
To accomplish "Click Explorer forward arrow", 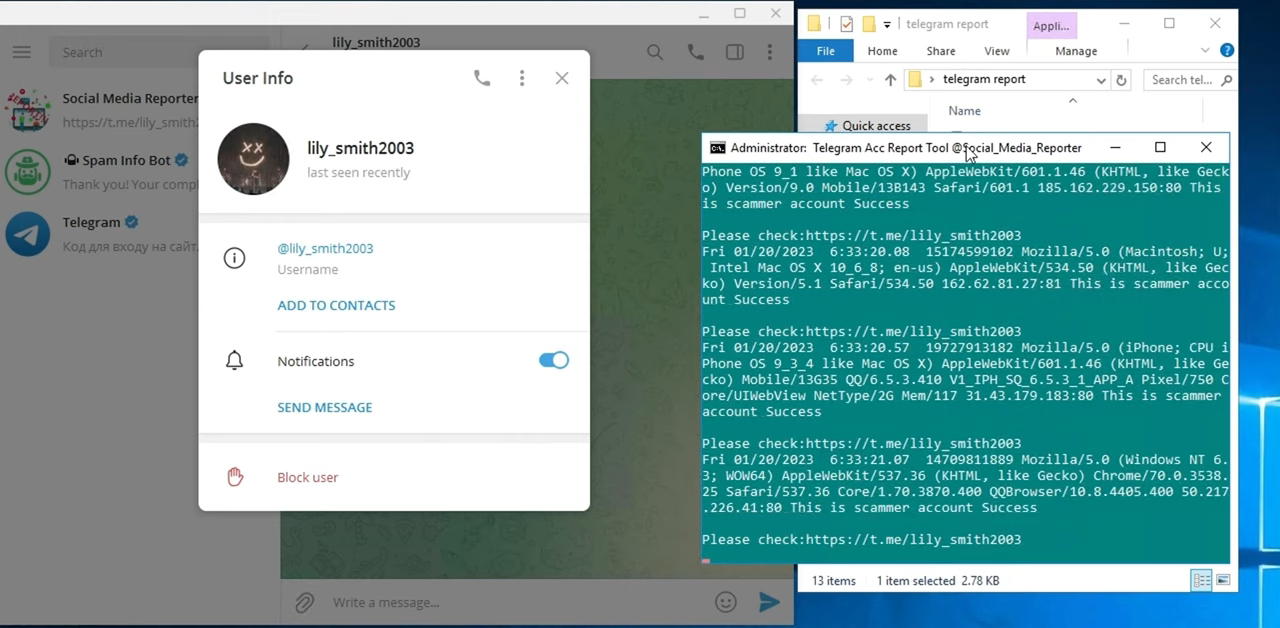I will click(x=847, y=80).
